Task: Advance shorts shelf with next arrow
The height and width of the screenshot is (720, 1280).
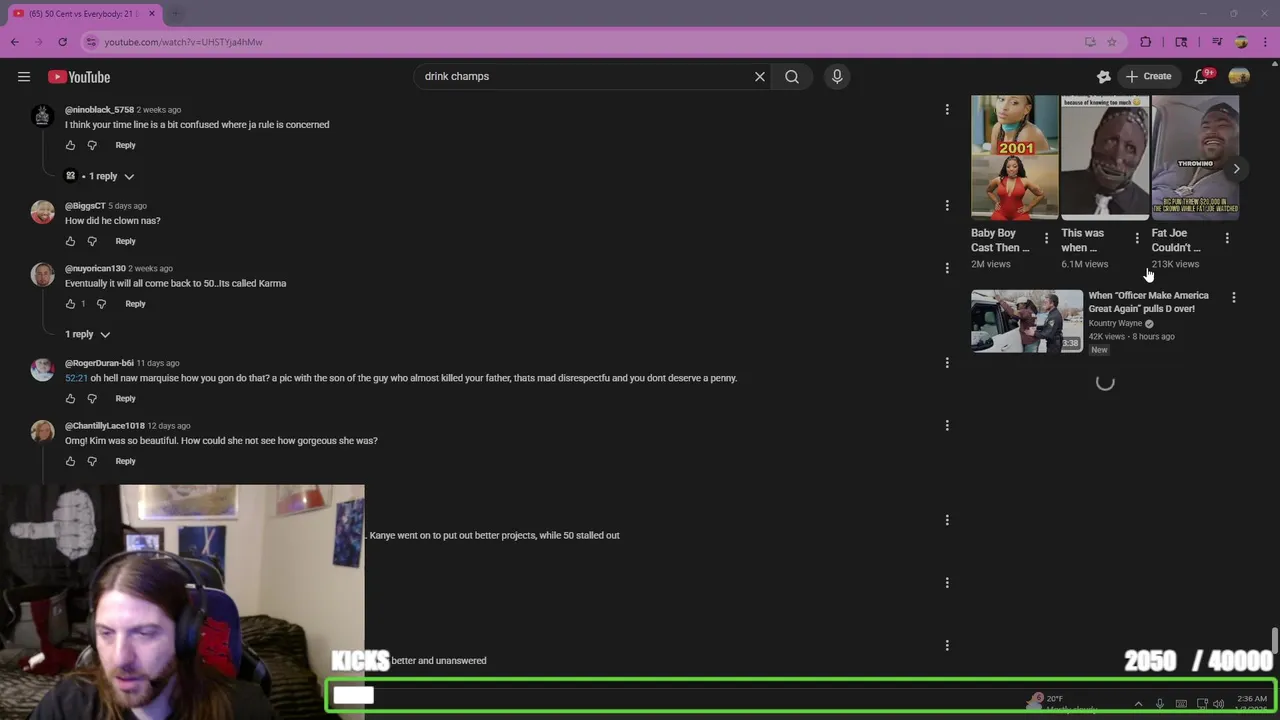Action: [1236, 168]
